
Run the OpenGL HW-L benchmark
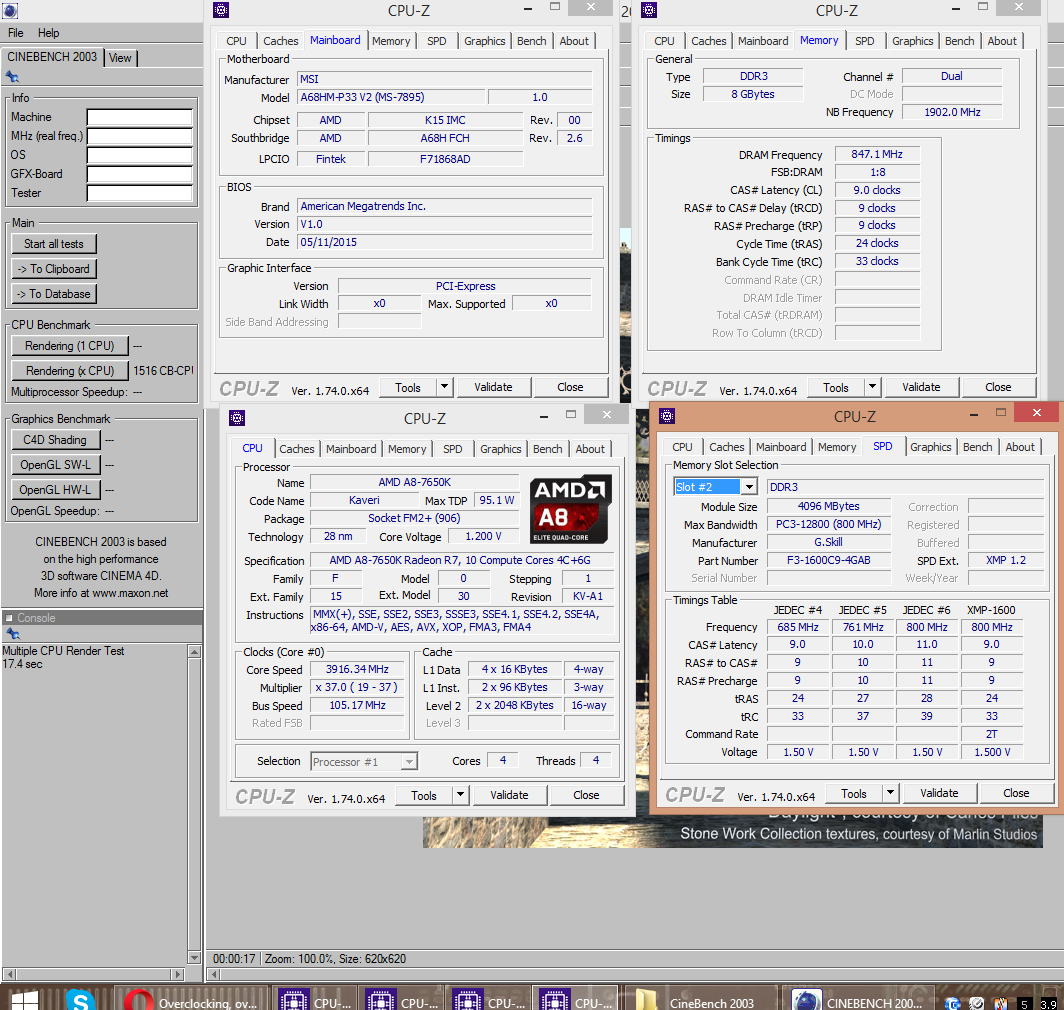tap(55, 489)
